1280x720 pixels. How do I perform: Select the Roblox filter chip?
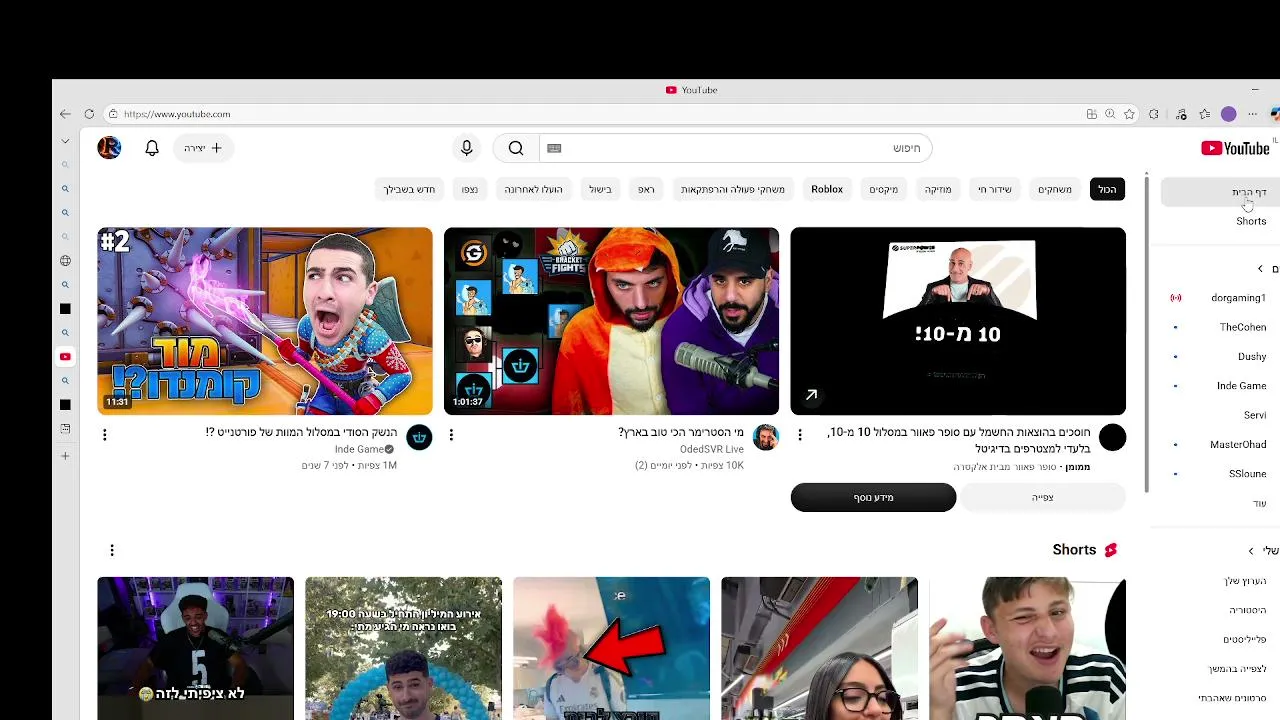[x=827, y=189]
